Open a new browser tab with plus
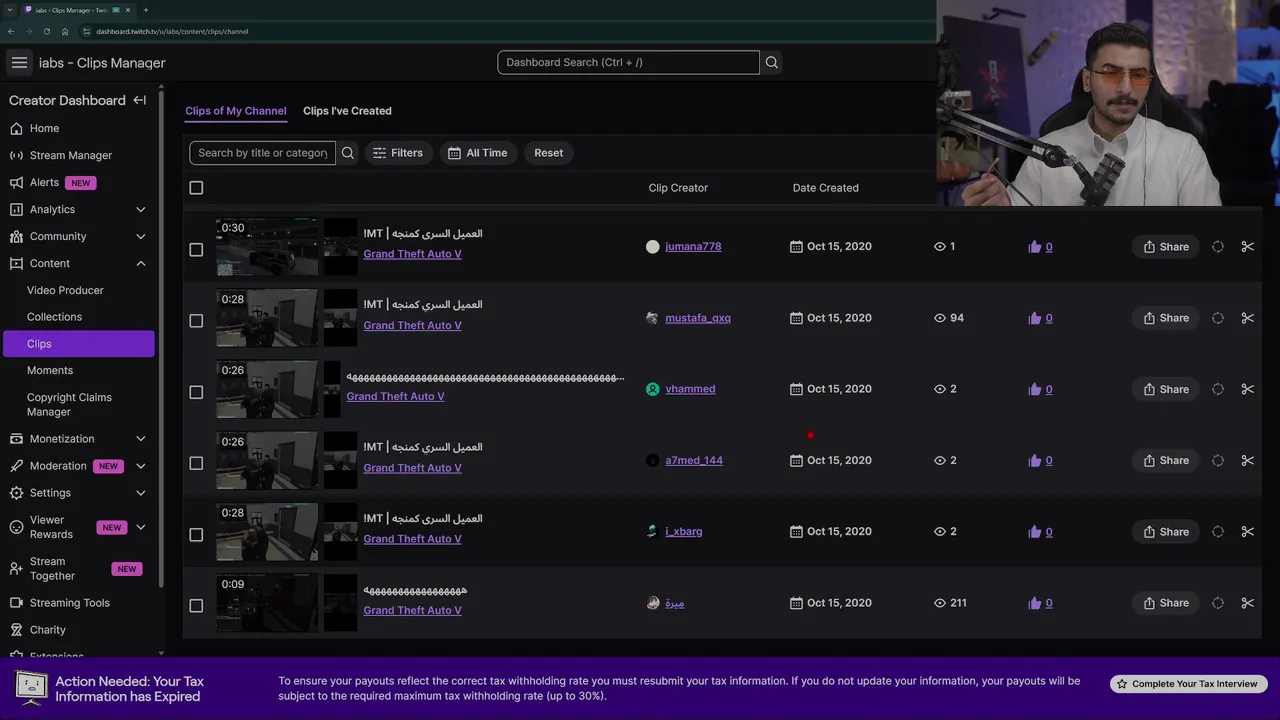Image resolution: width=1280 pixels, height=720 pixels. (145, 10)
